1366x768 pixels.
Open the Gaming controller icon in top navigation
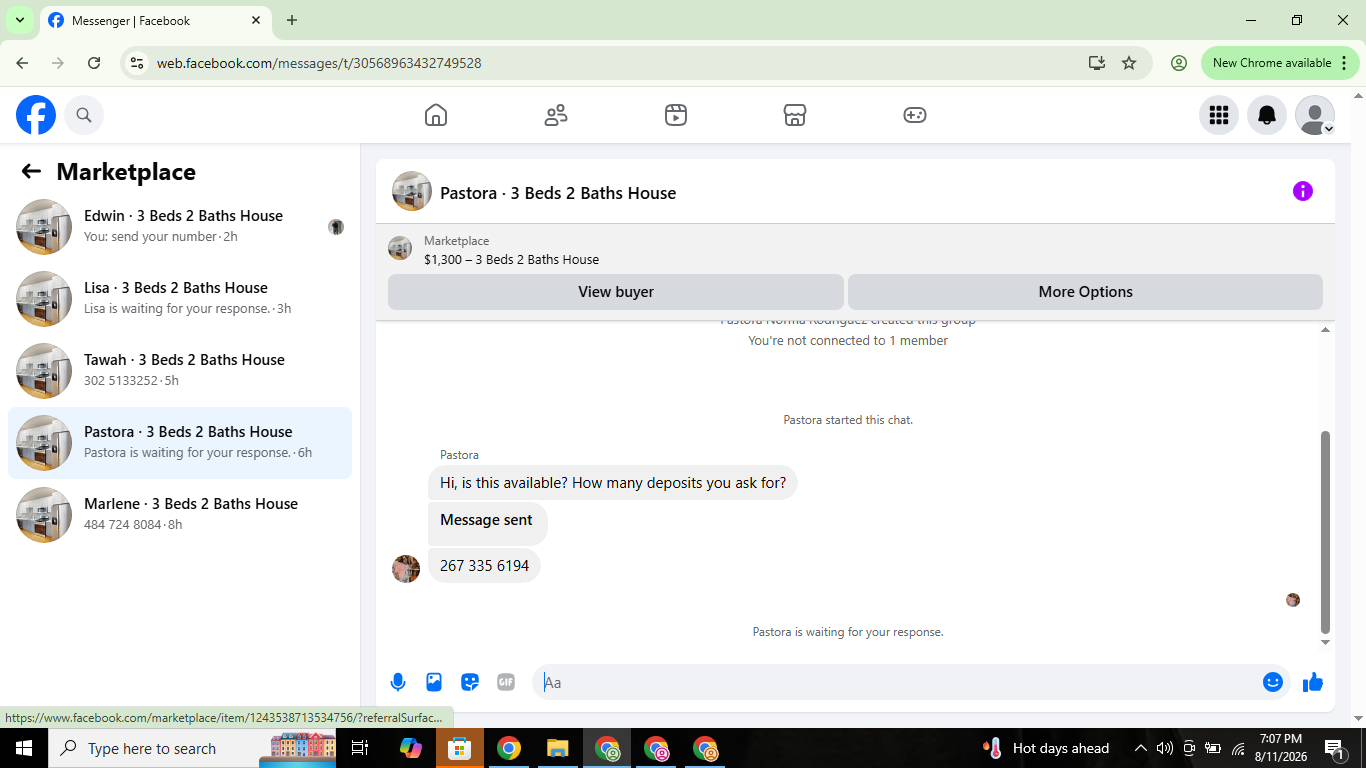915,115
